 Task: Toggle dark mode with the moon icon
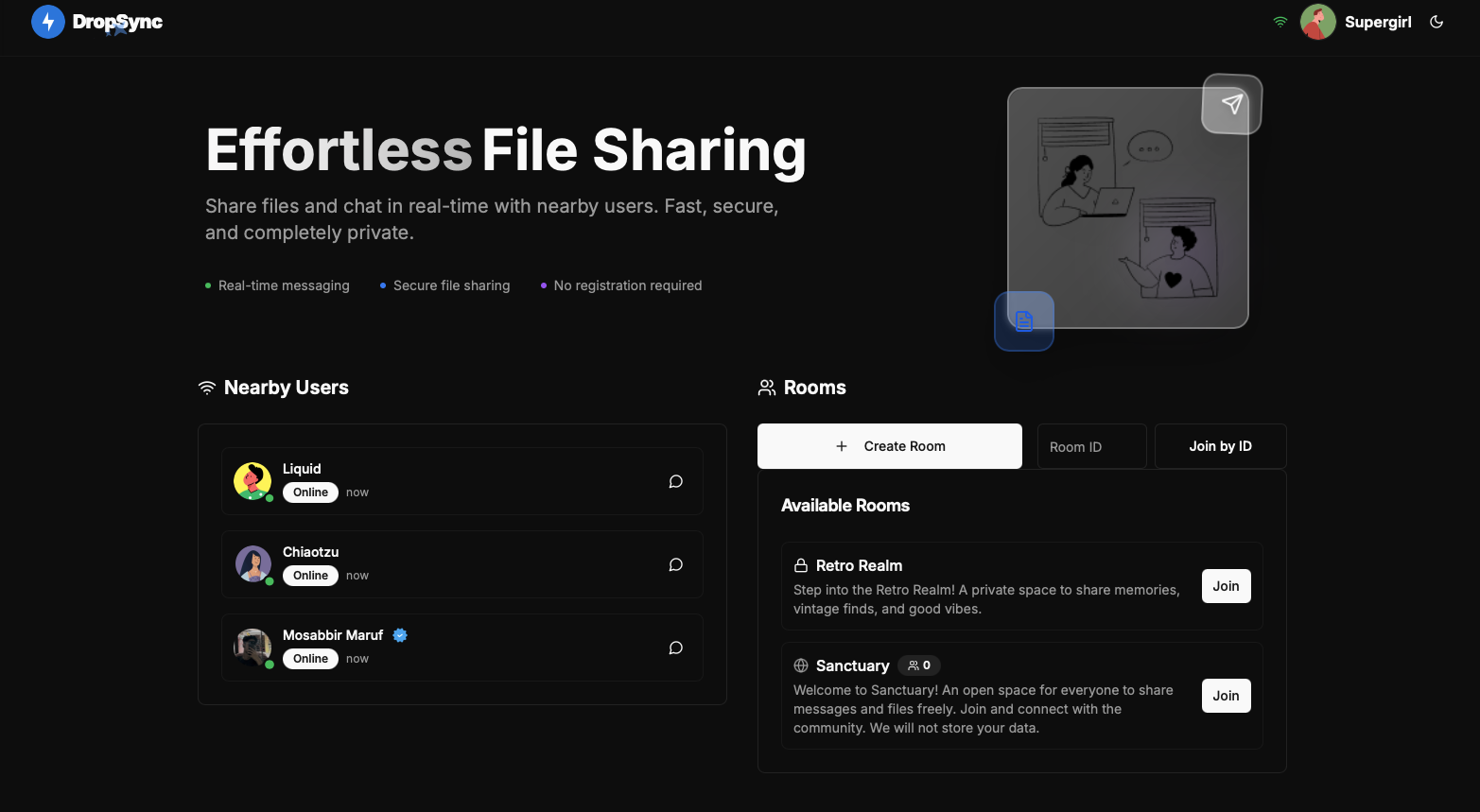(x=1436, y=21)
